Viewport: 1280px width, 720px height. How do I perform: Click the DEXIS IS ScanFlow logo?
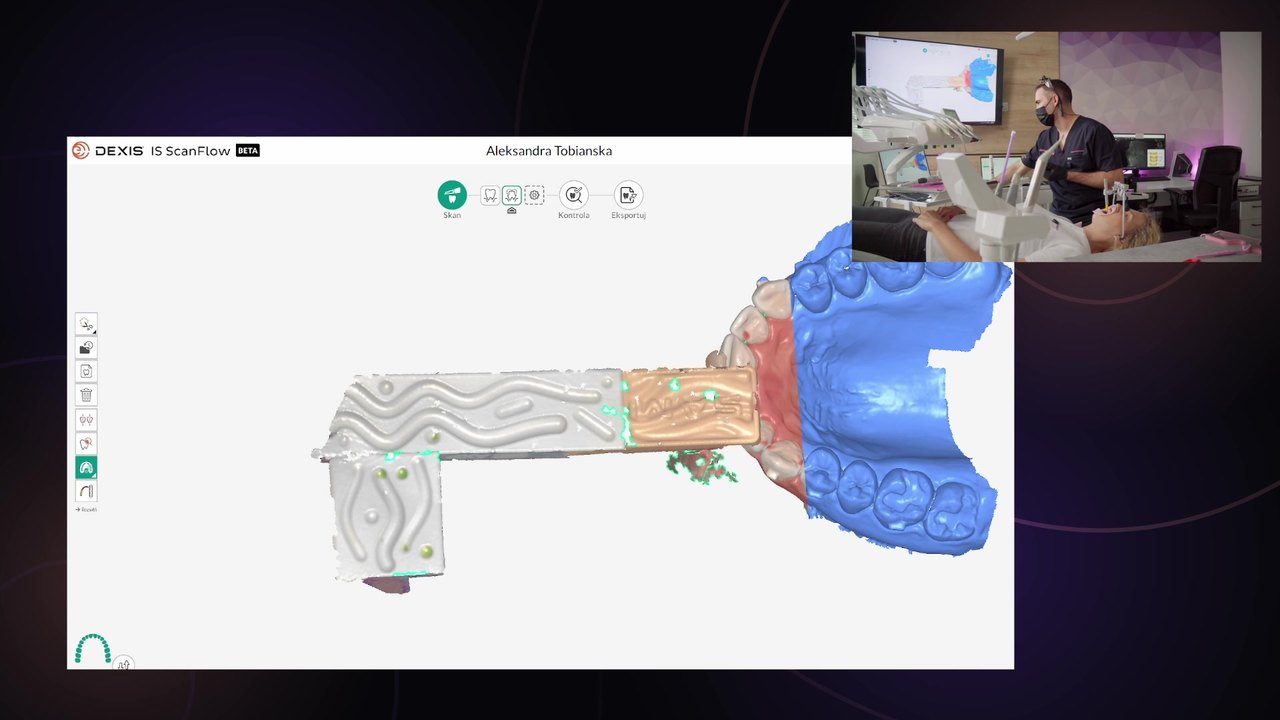pos(151,151)
